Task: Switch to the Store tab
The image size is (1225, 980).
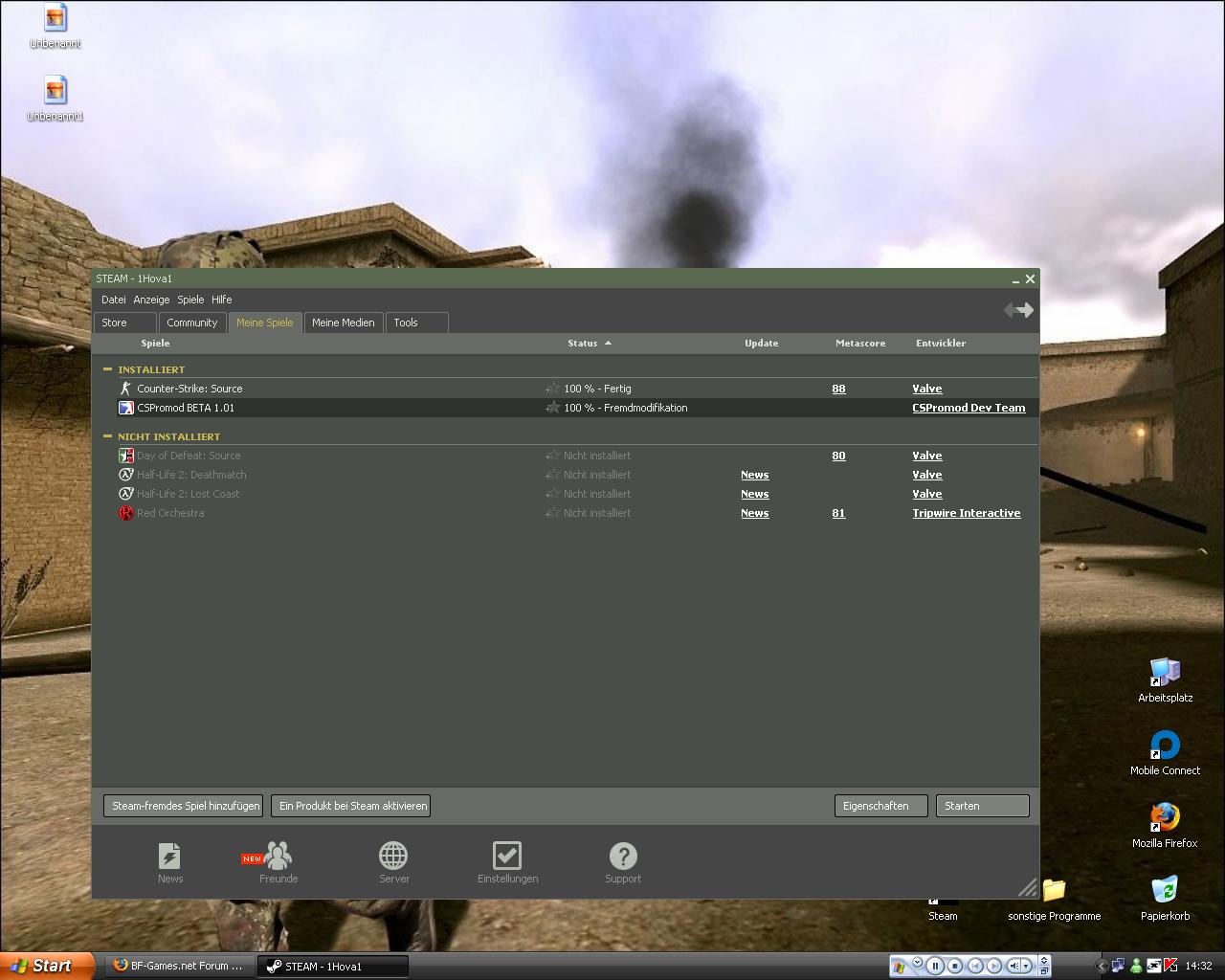Action: coord(125,323)
